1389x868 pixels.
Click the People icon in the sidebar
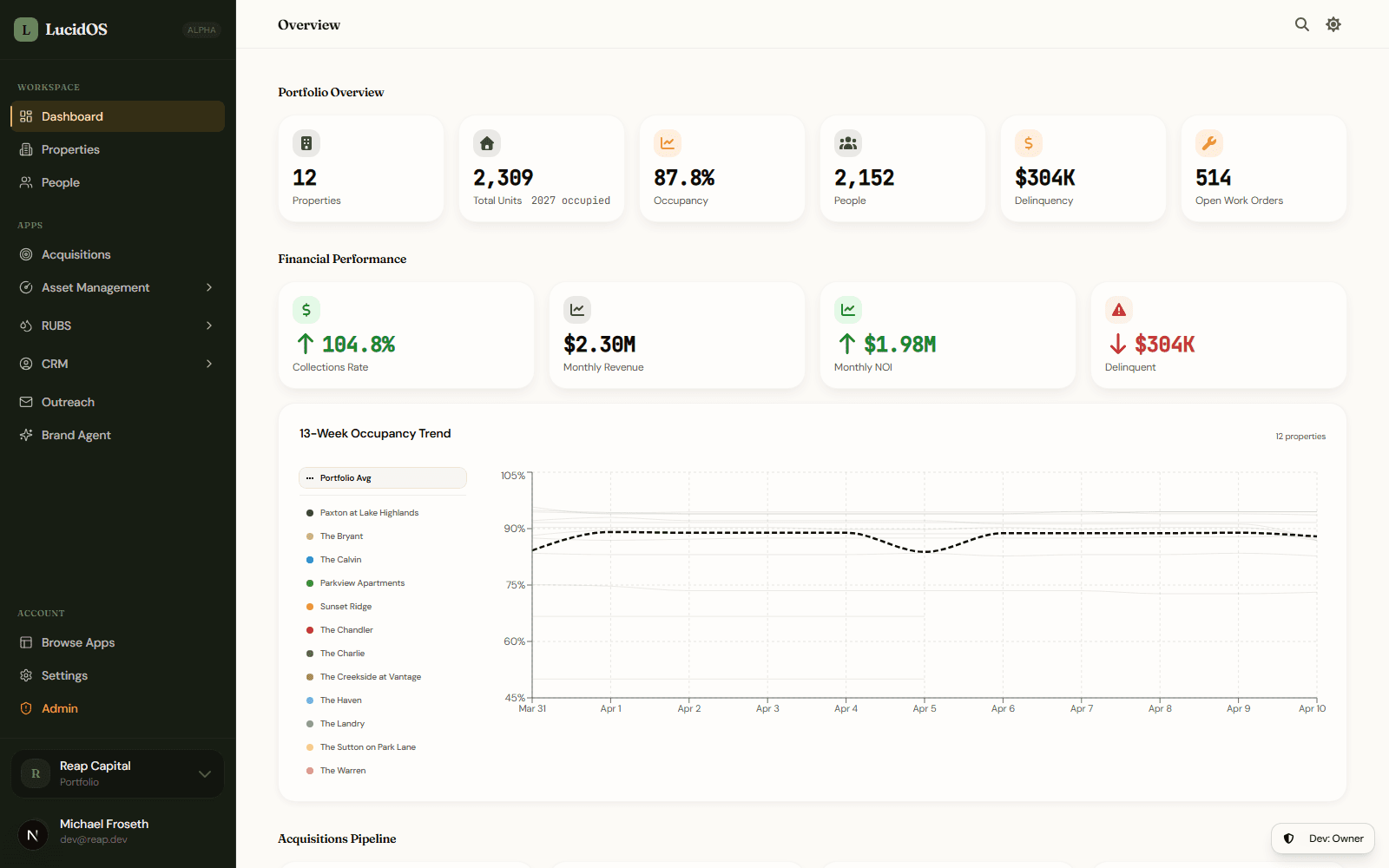[x=26, y=182]
